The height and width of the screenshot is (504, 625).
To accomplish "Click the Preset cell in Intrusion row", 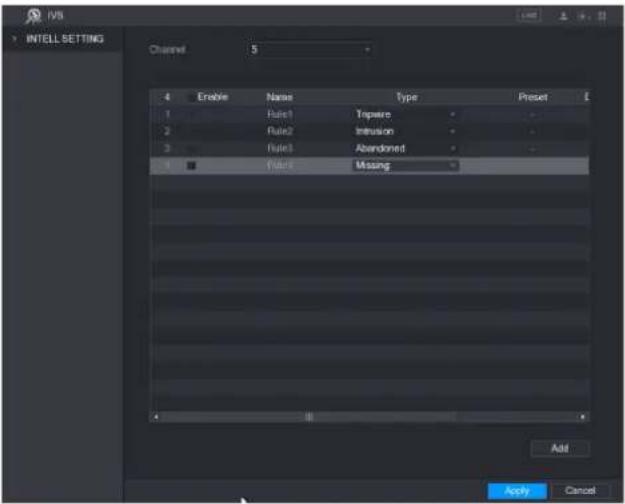I will tap(532, 132).
